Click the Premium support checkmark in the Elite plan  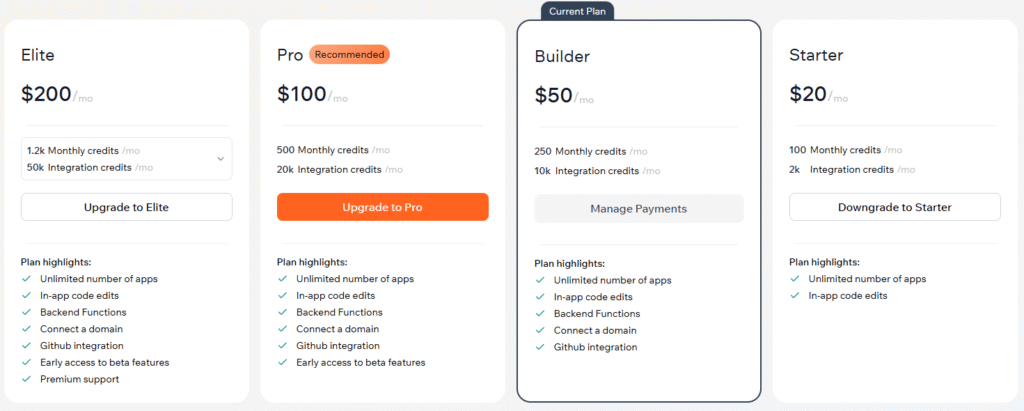point(27,380)
